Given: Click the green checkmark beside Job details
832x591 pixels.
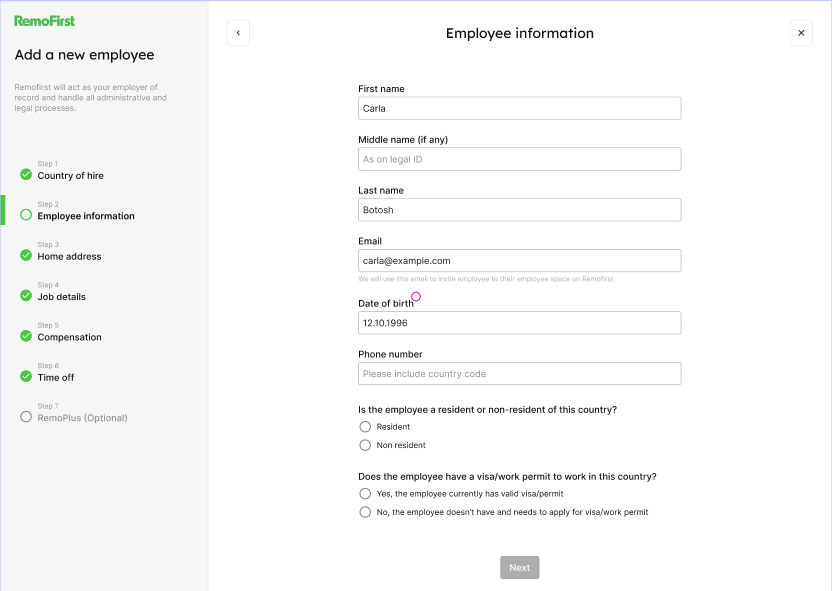Looking at the screenshot, I should (26, 295).
